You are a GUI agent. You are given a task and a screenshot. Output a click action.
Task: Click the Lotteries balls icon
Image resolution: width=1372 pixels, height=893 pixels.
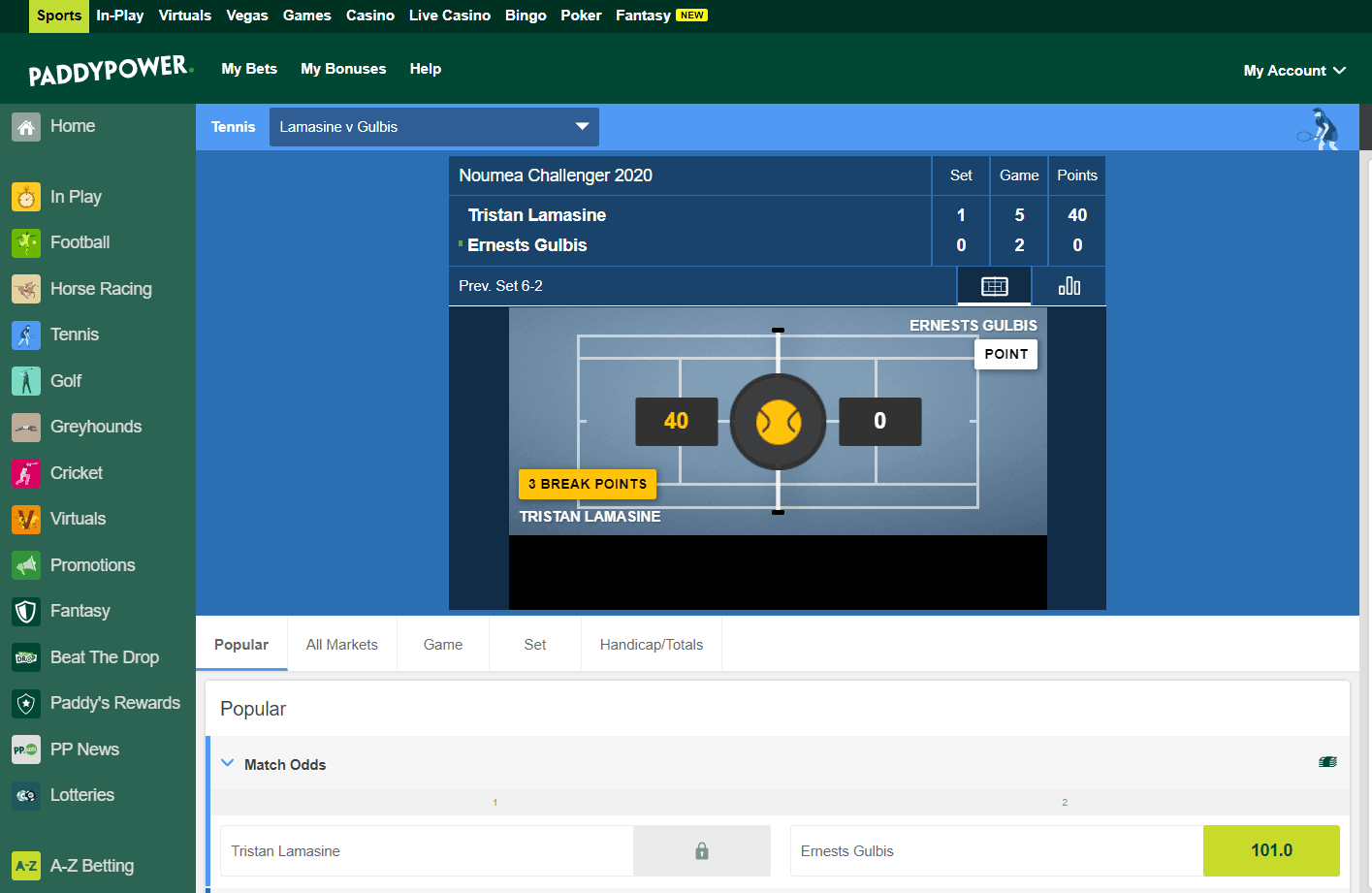point(26,796)
